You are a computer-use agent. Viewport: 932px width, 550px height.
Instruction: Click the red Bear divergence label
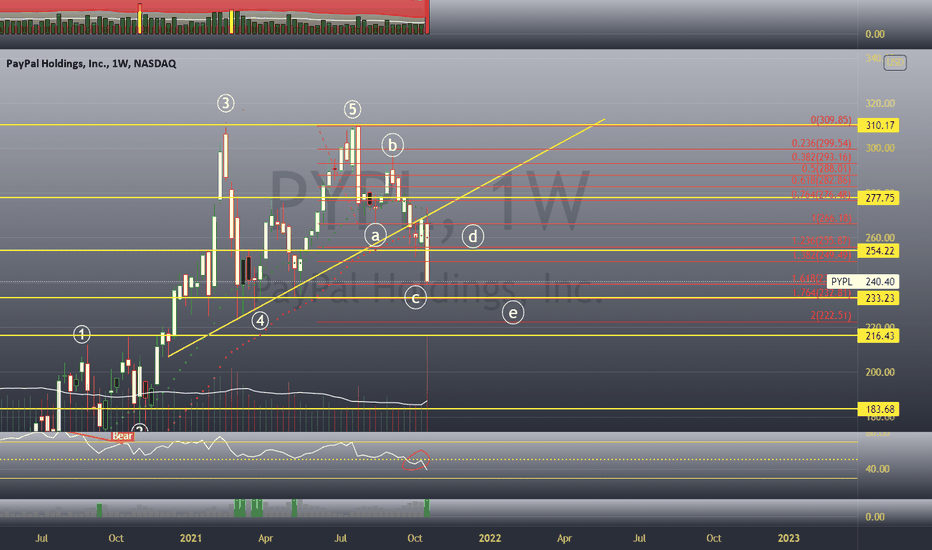pyautogui.click(x=122, y=436)
